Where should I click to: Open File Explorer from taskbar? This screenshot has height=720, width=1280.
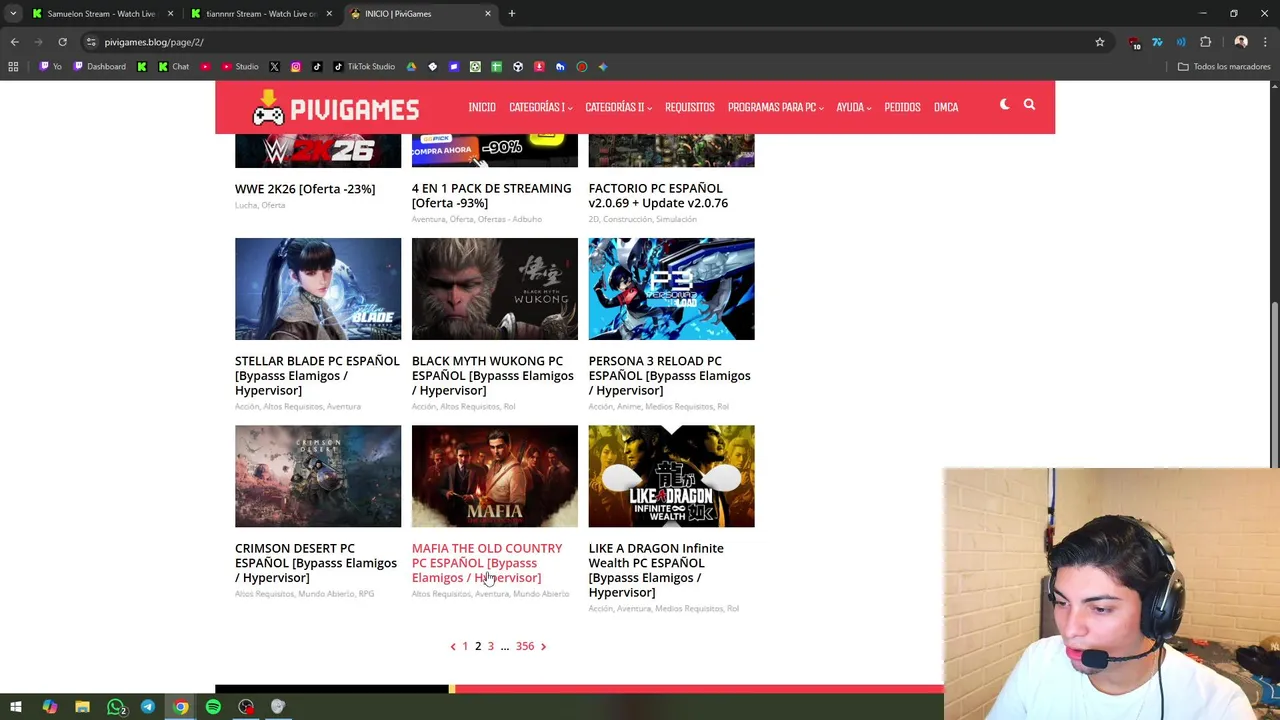pyautogui.click(x=82, y=707)
